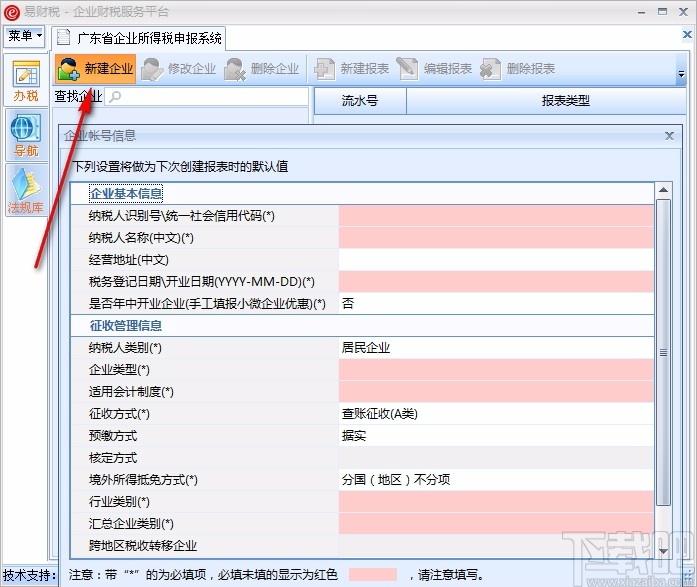Screen dimensions: 697x587
Task: Click the 跨地区税收转移企业 value field
Action: tap(496, 546)
